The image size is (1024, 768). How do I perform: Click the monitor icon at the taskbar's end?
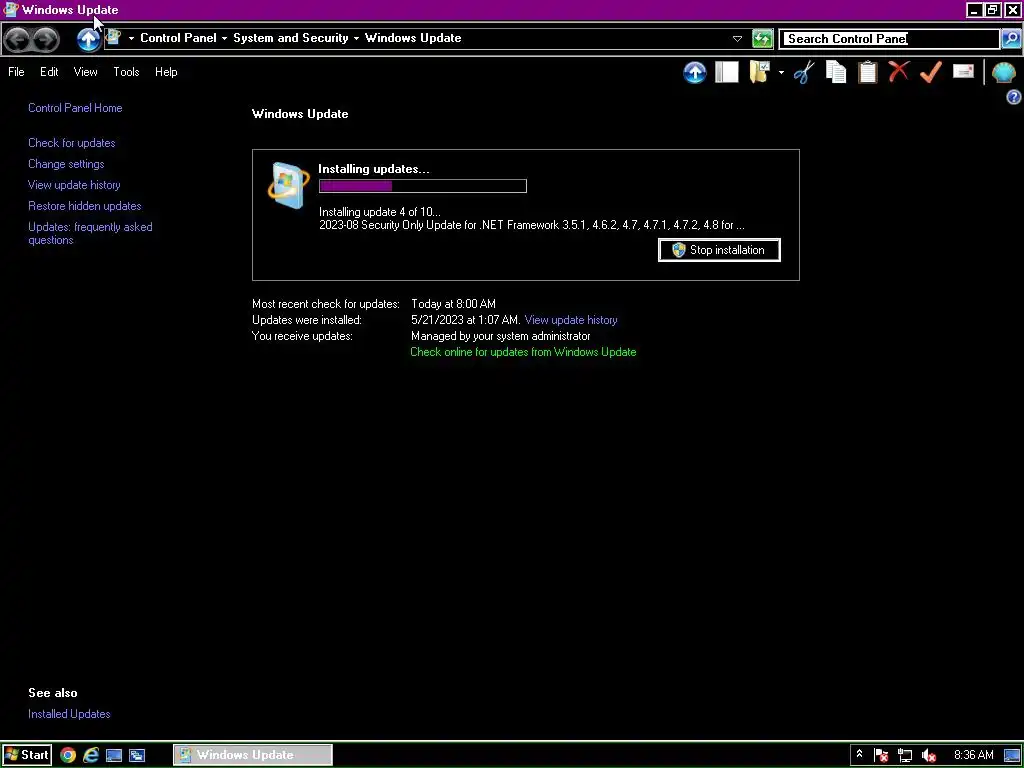coord(1010,756)
